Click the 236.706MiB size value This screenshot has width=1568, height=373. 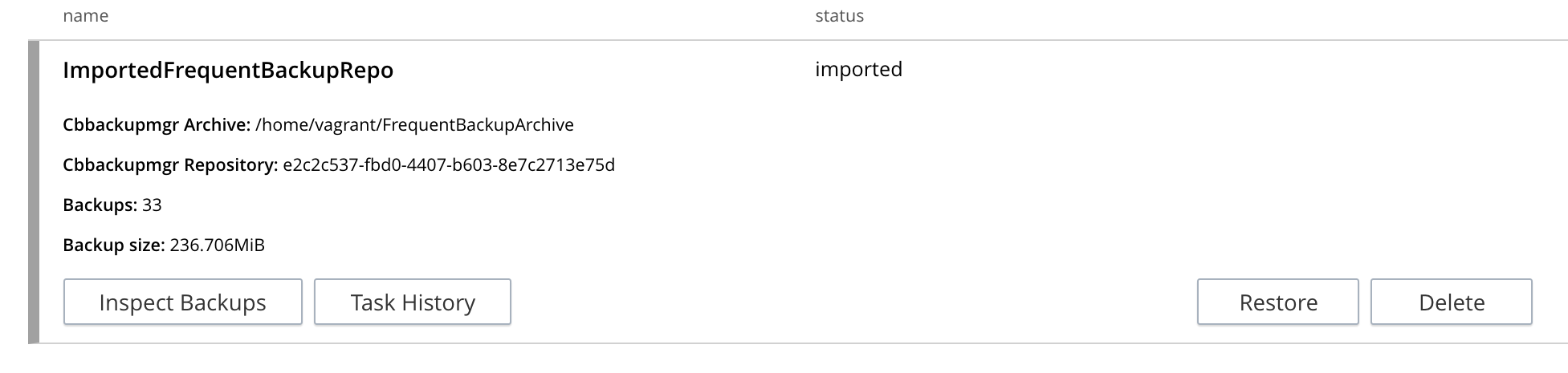point(218,245)
